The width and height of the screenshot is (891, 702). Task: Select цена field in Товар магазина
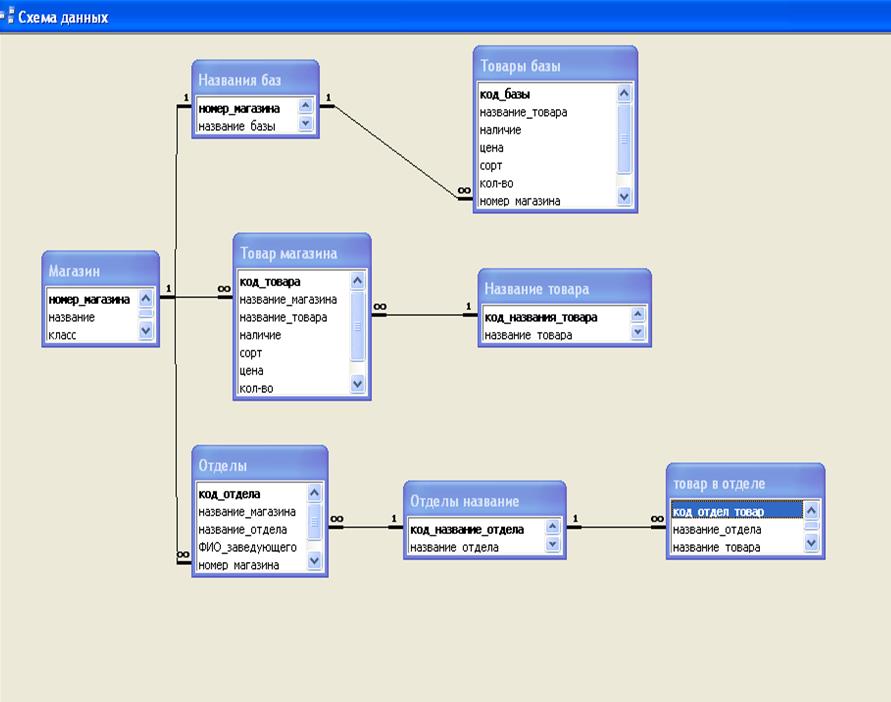[x=294, y=371]
